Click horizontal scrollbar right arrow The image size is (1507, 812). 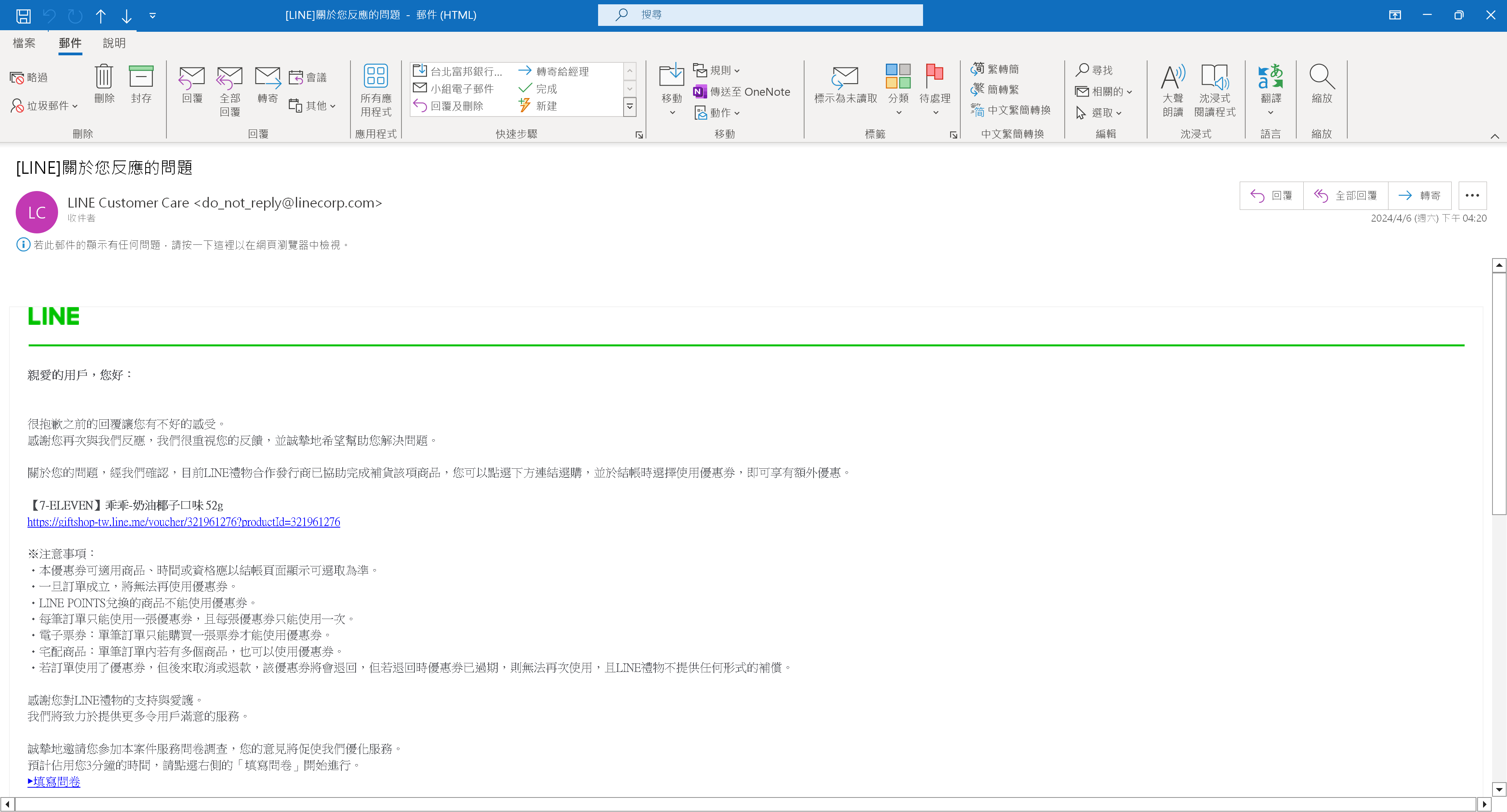tap(1484, 805)
